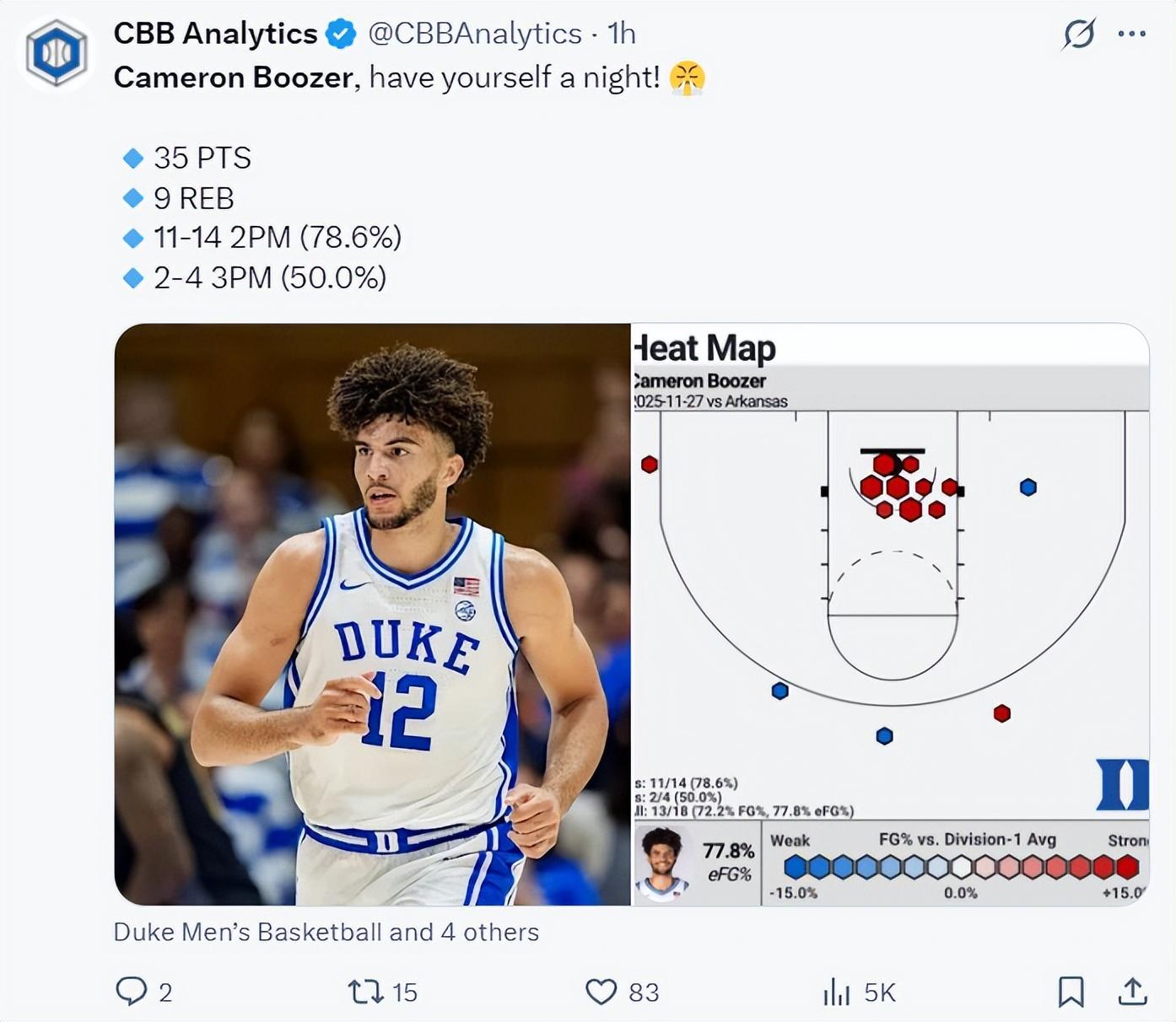The width and height of the screenshot is (1176, 1022).
Task: Click the blue shot marker right of the paint
Action: coord(1028,487)
